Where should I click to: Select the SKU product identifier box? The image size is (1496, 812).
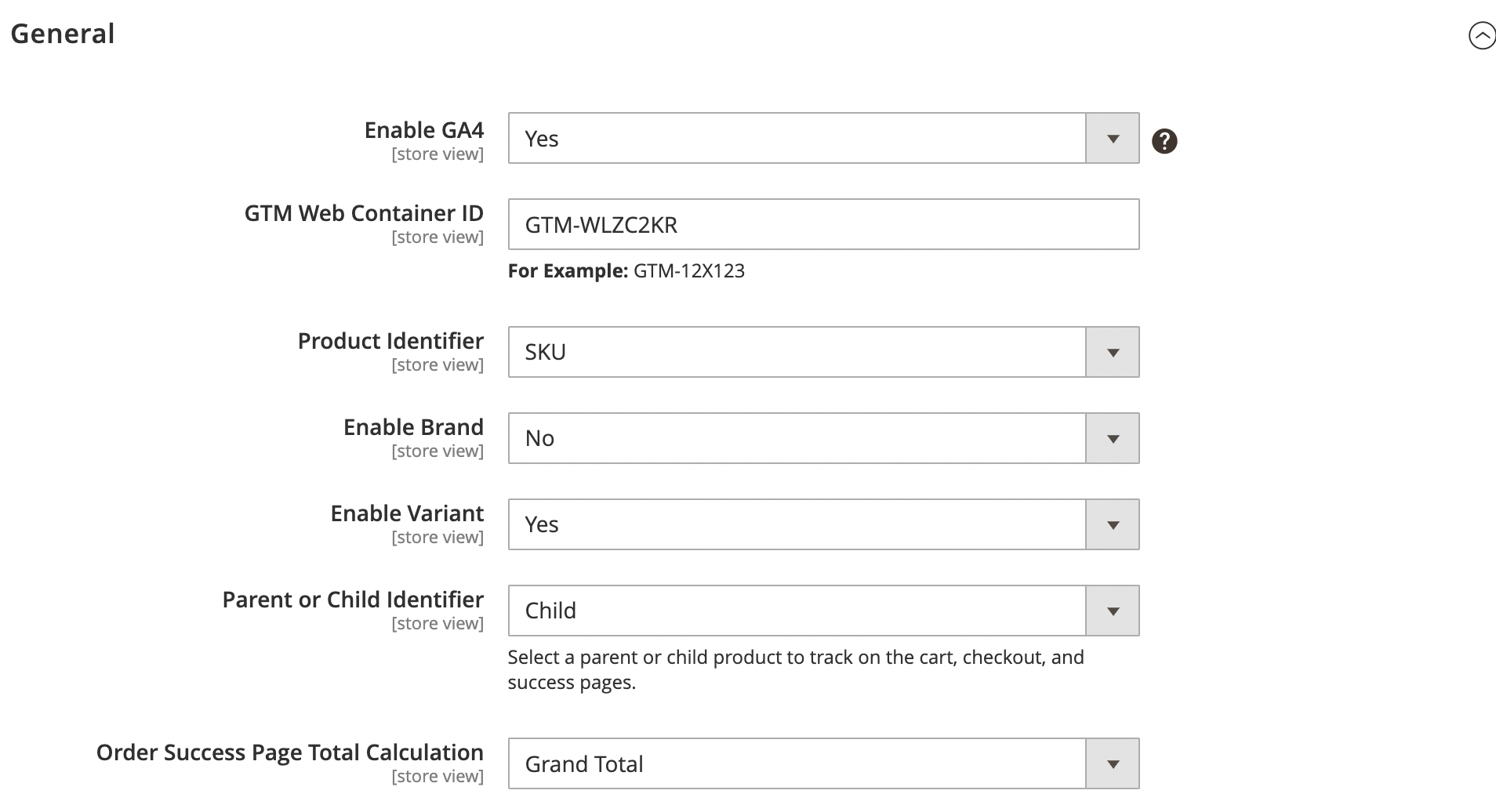(x=797, y=352)
